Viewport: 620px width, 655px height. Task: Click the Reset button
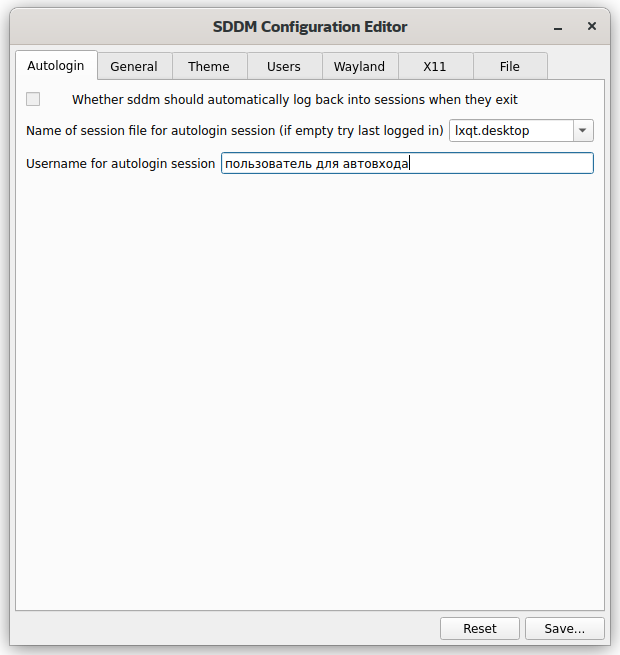pos(480,628)
